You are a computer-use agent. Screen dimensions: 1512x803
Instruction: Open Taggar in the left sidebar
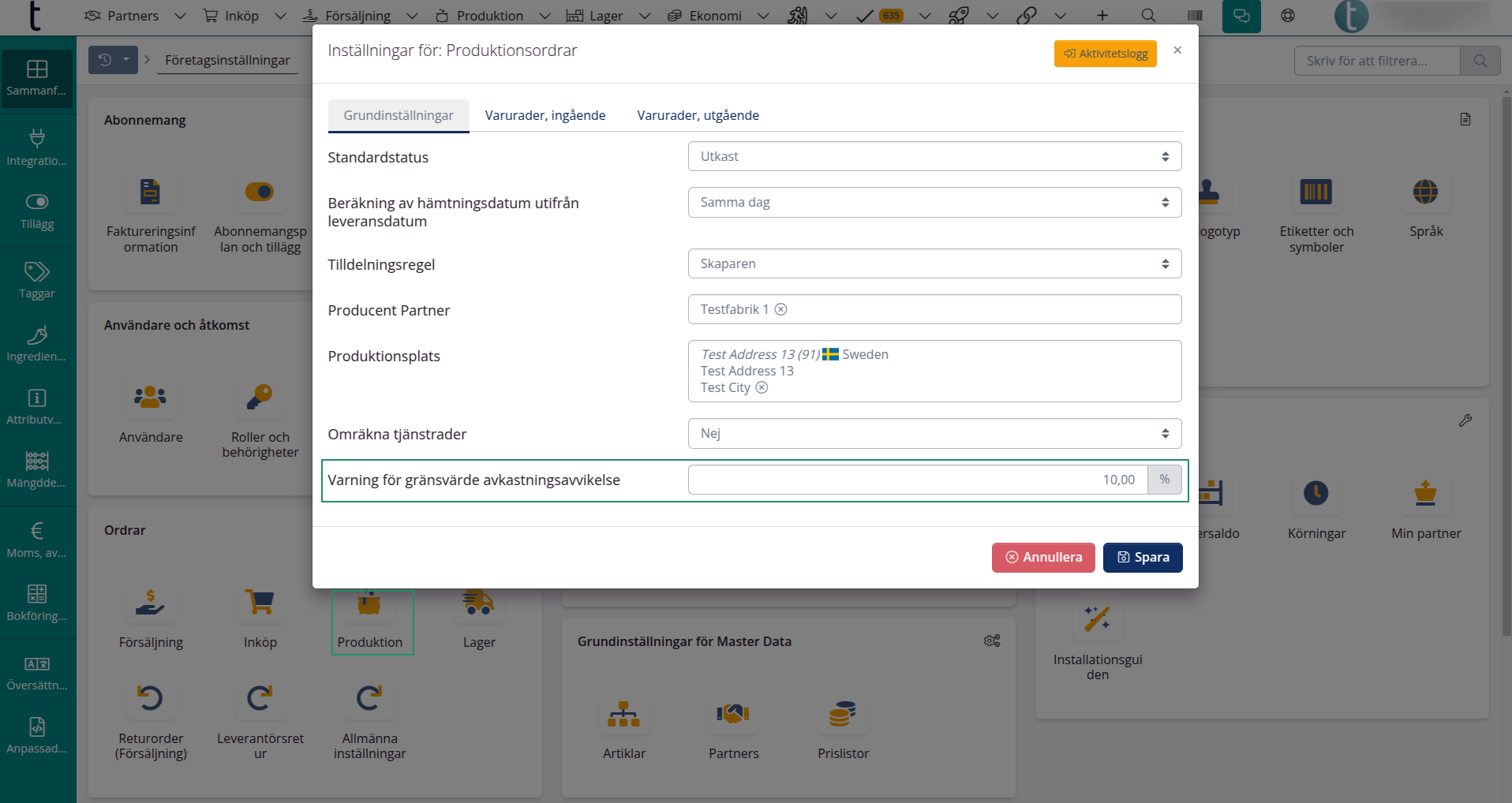37,280
